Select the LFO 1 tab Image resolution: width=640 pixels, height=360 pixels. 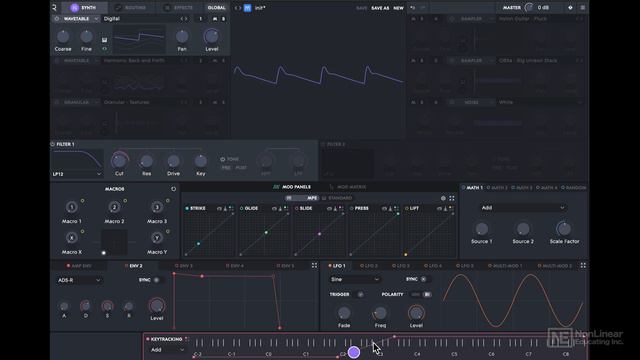pos(337,266)
